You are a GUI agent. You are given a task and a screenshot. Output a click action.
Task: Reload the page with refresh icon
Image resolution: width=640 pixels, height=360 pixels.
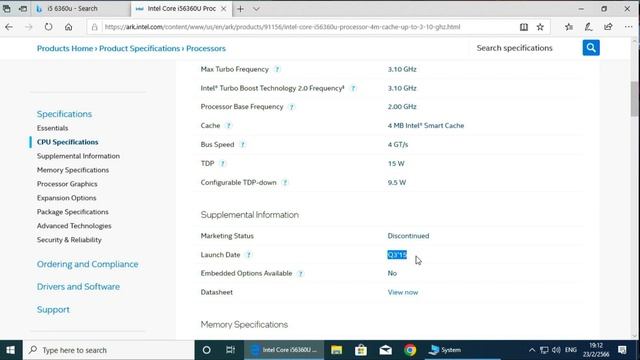(48, 27)
